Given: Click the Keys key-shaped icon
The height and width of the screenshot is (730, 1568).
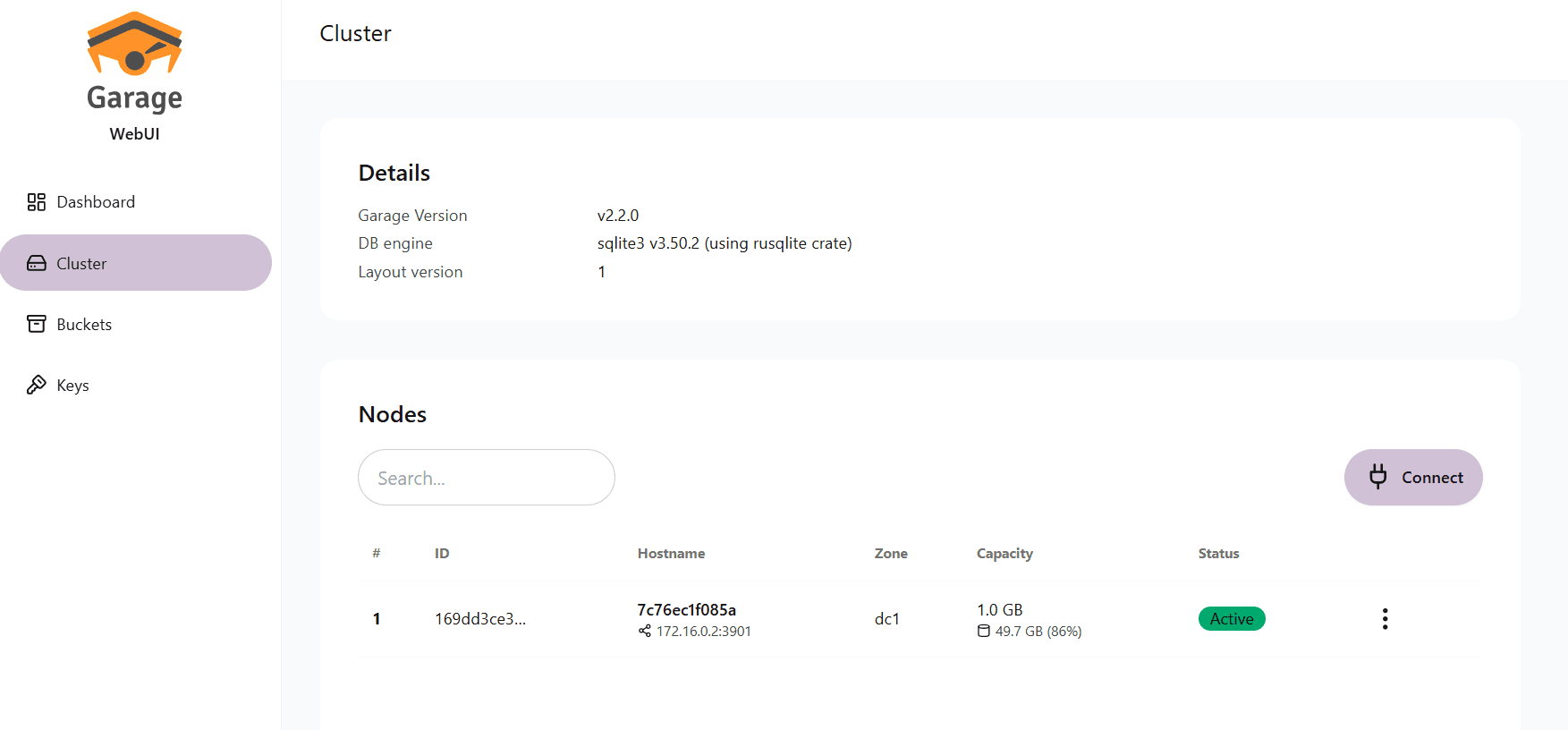Looking at the screenshot, I should [36, 385].
